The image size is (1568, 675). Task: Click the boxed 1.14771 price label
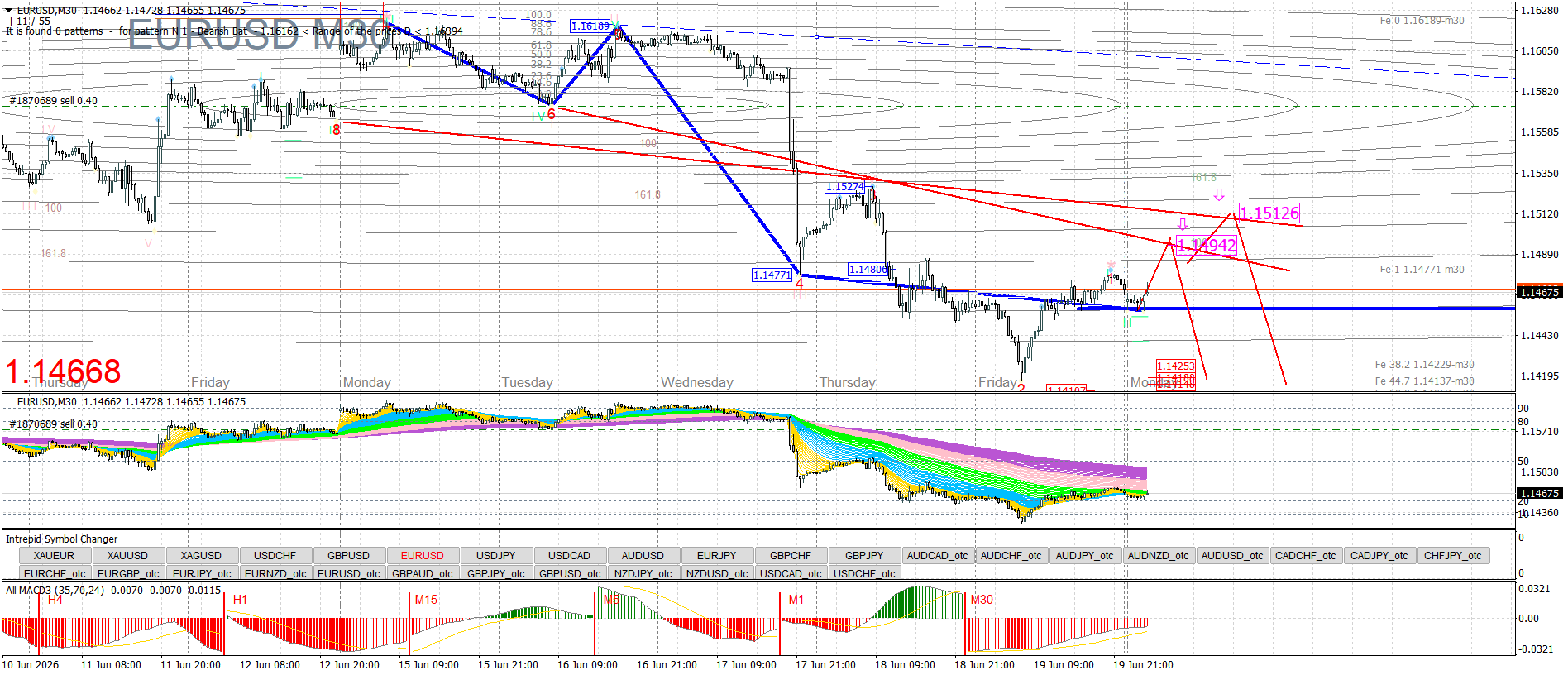coord(772,275)
